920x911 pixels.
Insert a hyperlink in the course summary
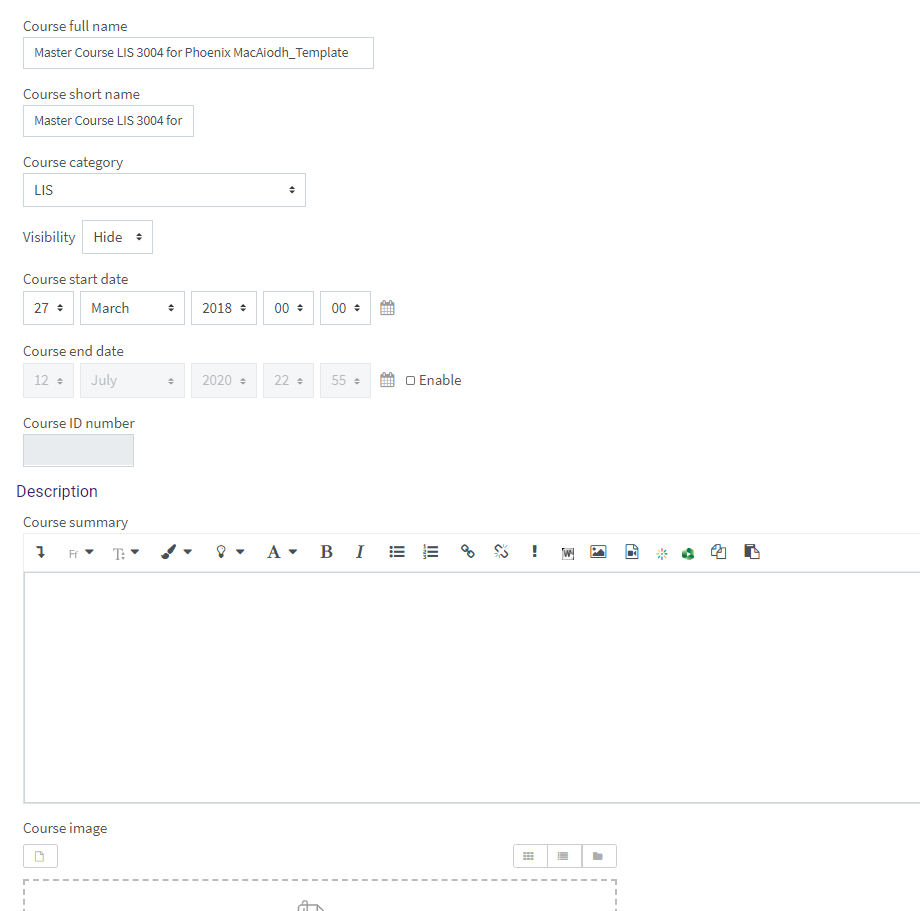(467, 551)
